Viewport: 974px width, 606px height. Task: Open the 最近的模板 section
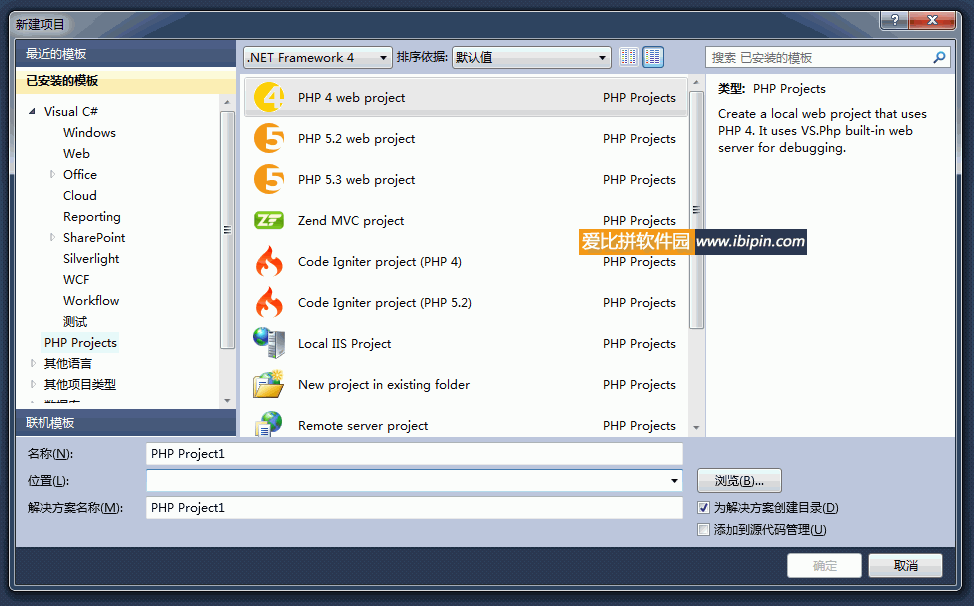coord(126,54)
